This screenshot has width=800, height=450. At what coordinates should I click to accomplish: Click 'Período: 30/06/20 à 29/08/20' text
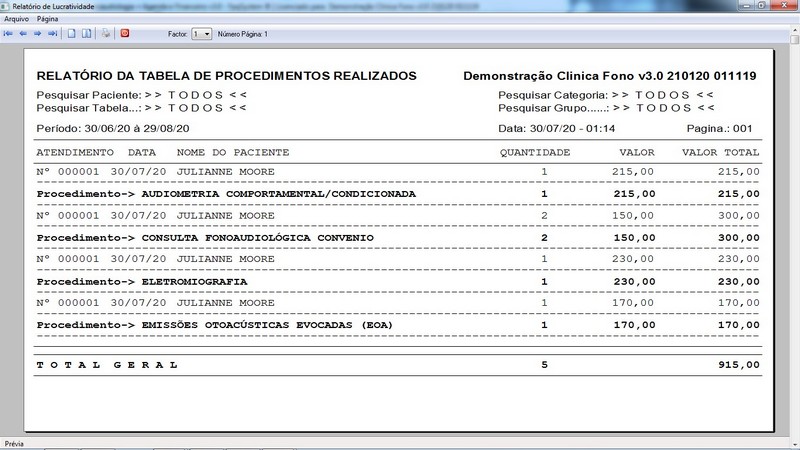coord(113,129)
